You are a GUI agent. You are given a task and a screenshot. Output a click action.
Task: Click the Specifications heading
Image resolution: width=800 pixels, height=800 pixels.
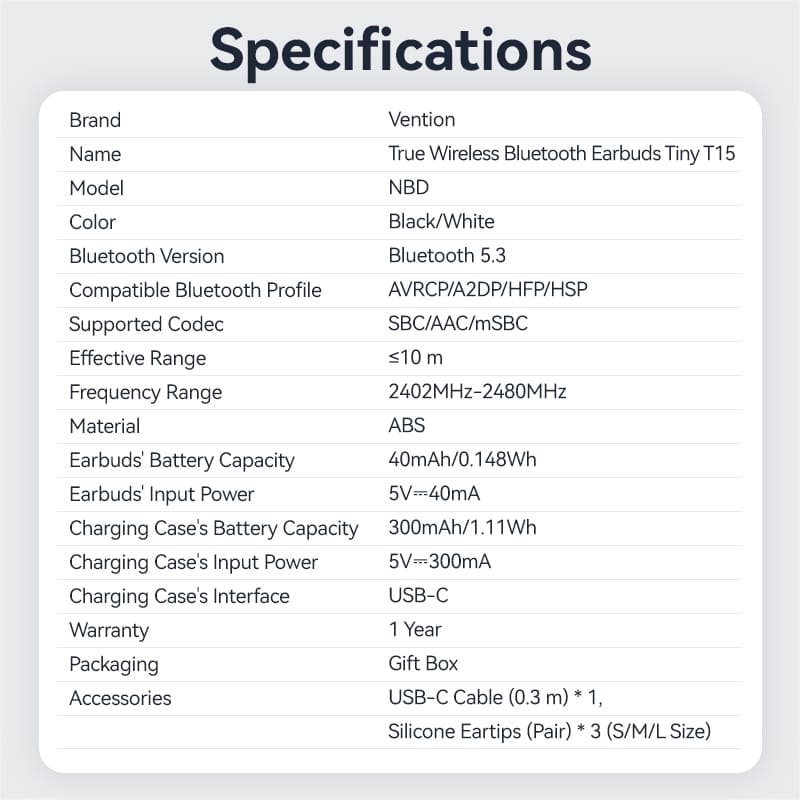point(400,47)
